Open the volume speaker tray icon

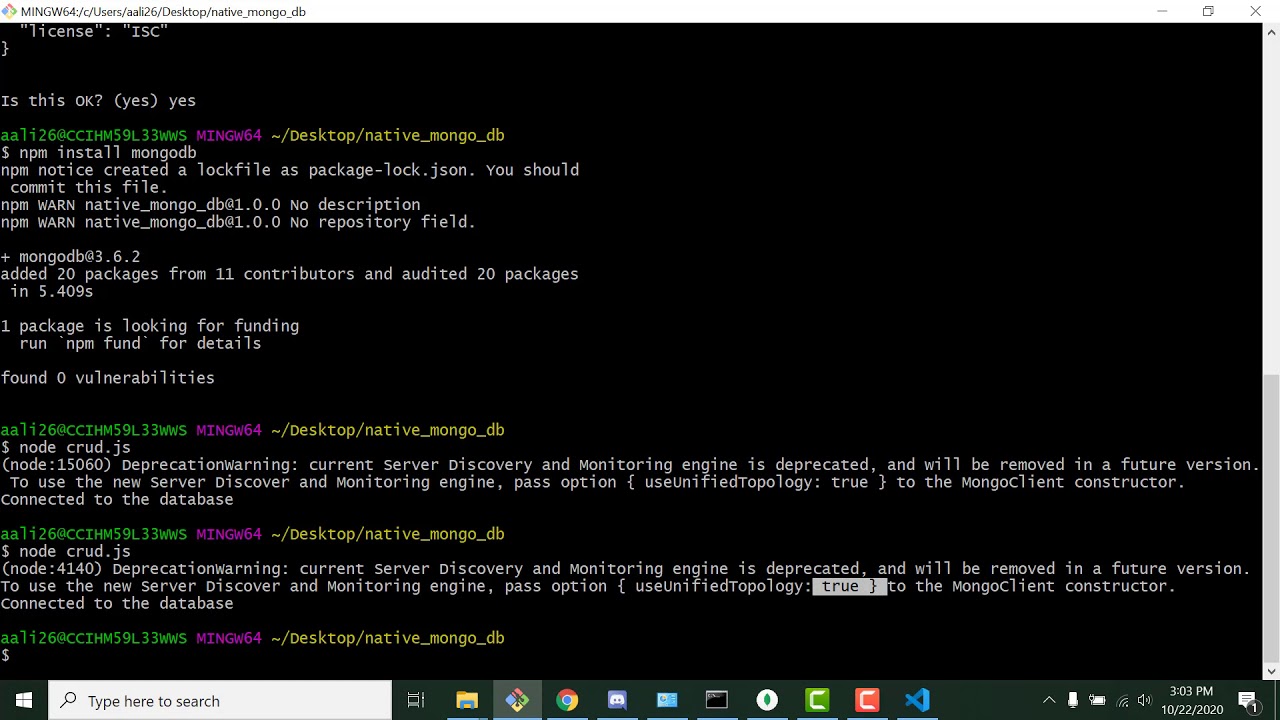[1145, 700]
